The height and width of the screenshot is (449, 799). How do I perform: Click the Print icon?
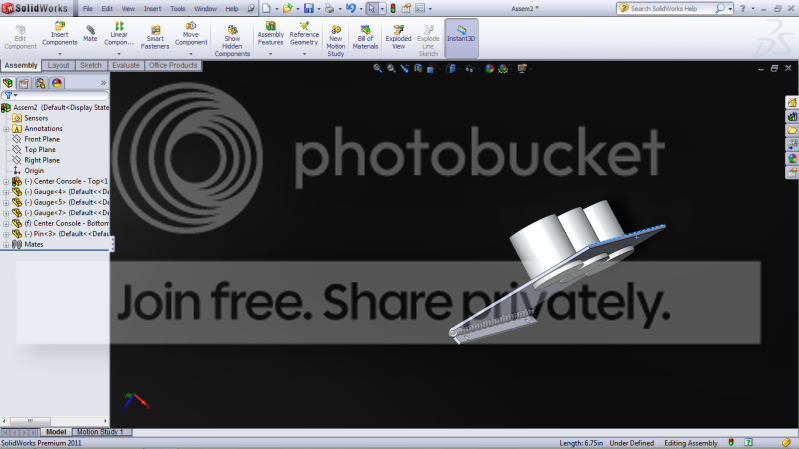pyautogui.click(x=330, y=8)
